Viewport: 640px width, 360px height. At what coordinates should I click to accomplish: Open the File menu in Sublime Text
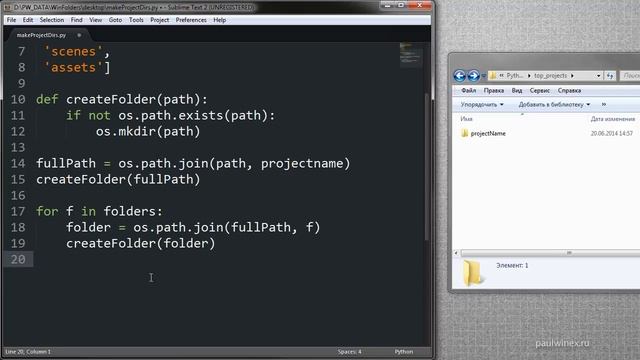click(x=11, y=20)
